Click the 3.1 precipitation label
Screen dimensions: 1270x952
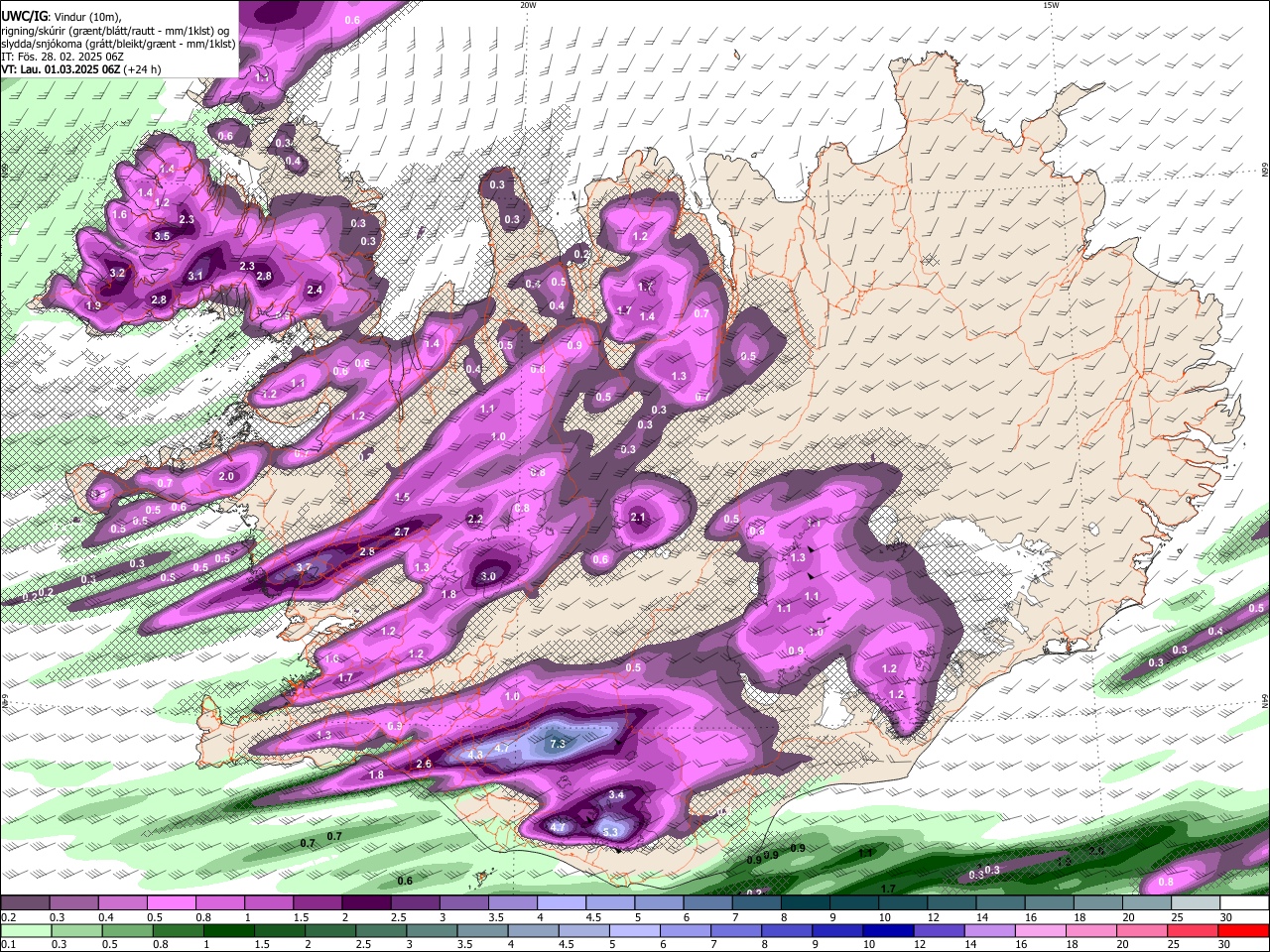click(x=195, y=277)
